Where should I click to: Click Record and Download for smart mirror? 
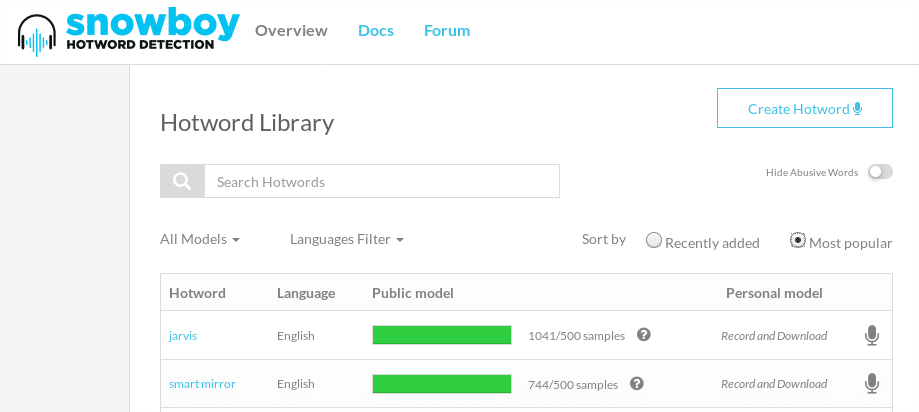774,384
